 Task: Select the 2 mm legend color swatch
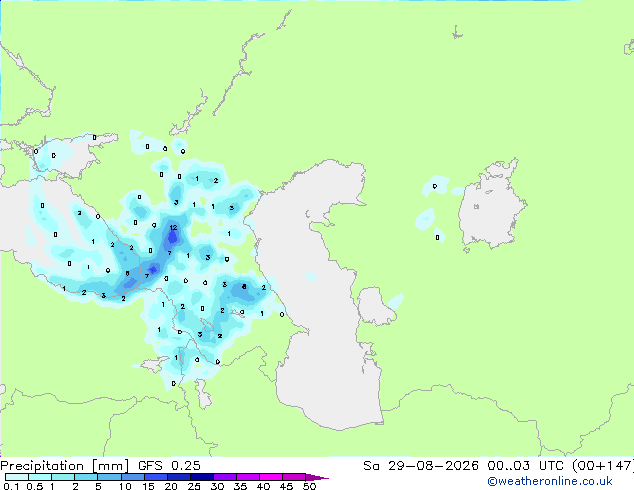[x=86, y=477]
